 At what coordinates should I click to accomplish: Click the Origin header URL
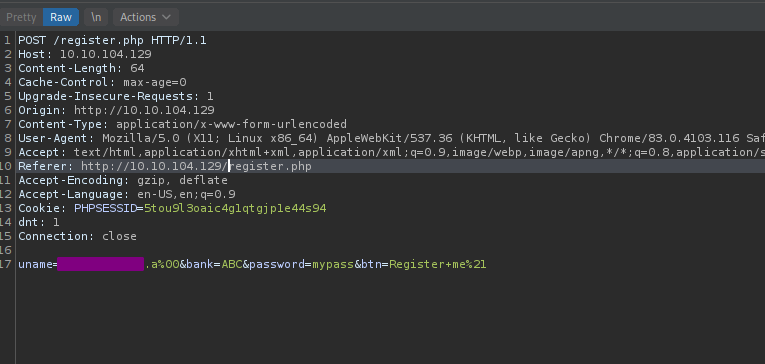point(144,110)
